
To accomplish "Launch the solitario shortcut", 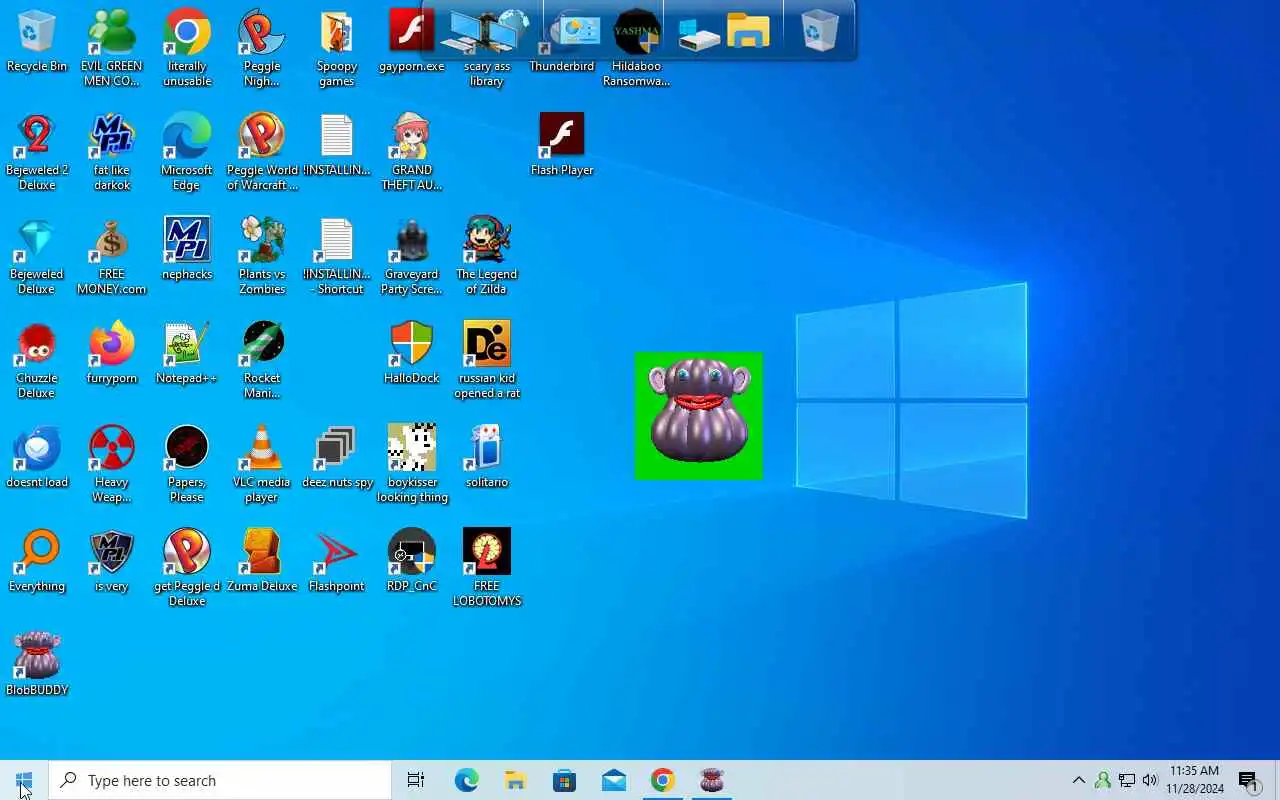I will click(487, 457).
